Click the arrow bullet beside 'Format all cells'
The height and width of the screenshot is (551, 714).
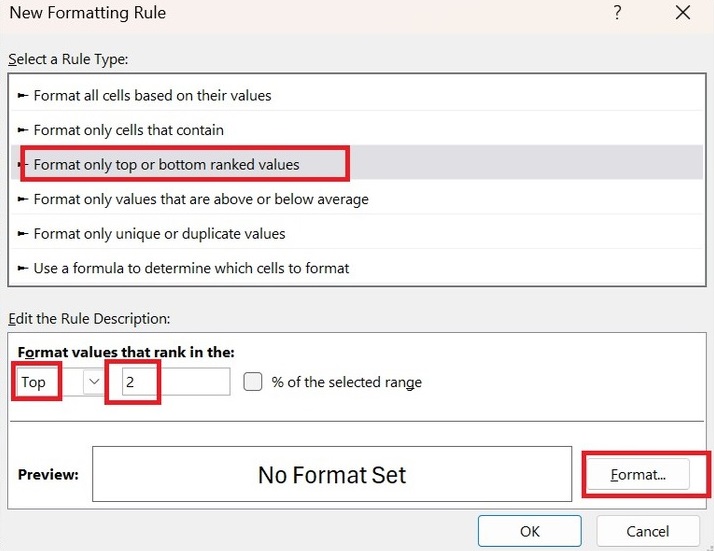tap(23, 96)
